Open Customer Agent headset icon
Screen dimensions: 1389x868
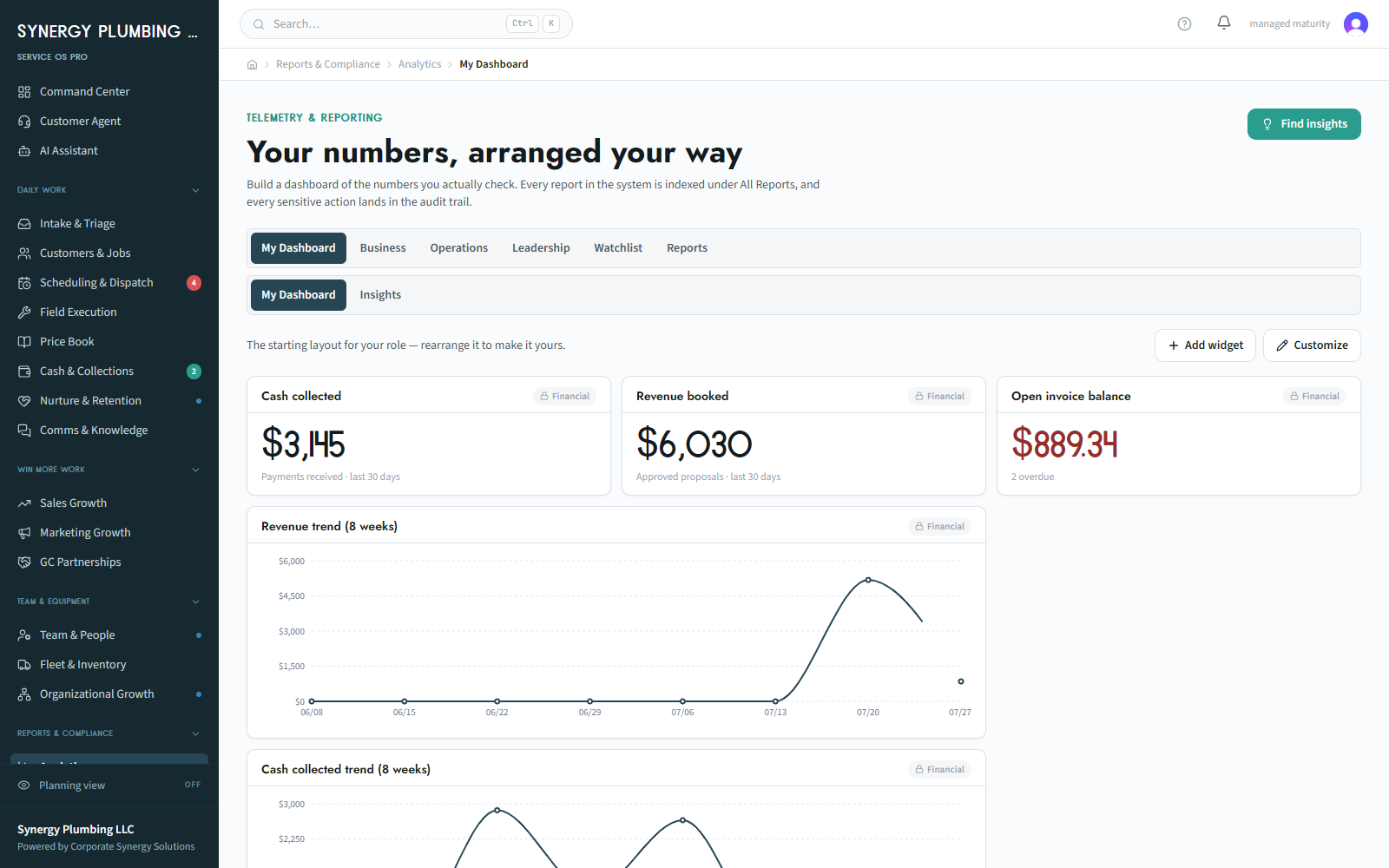(x=24, y=122)
